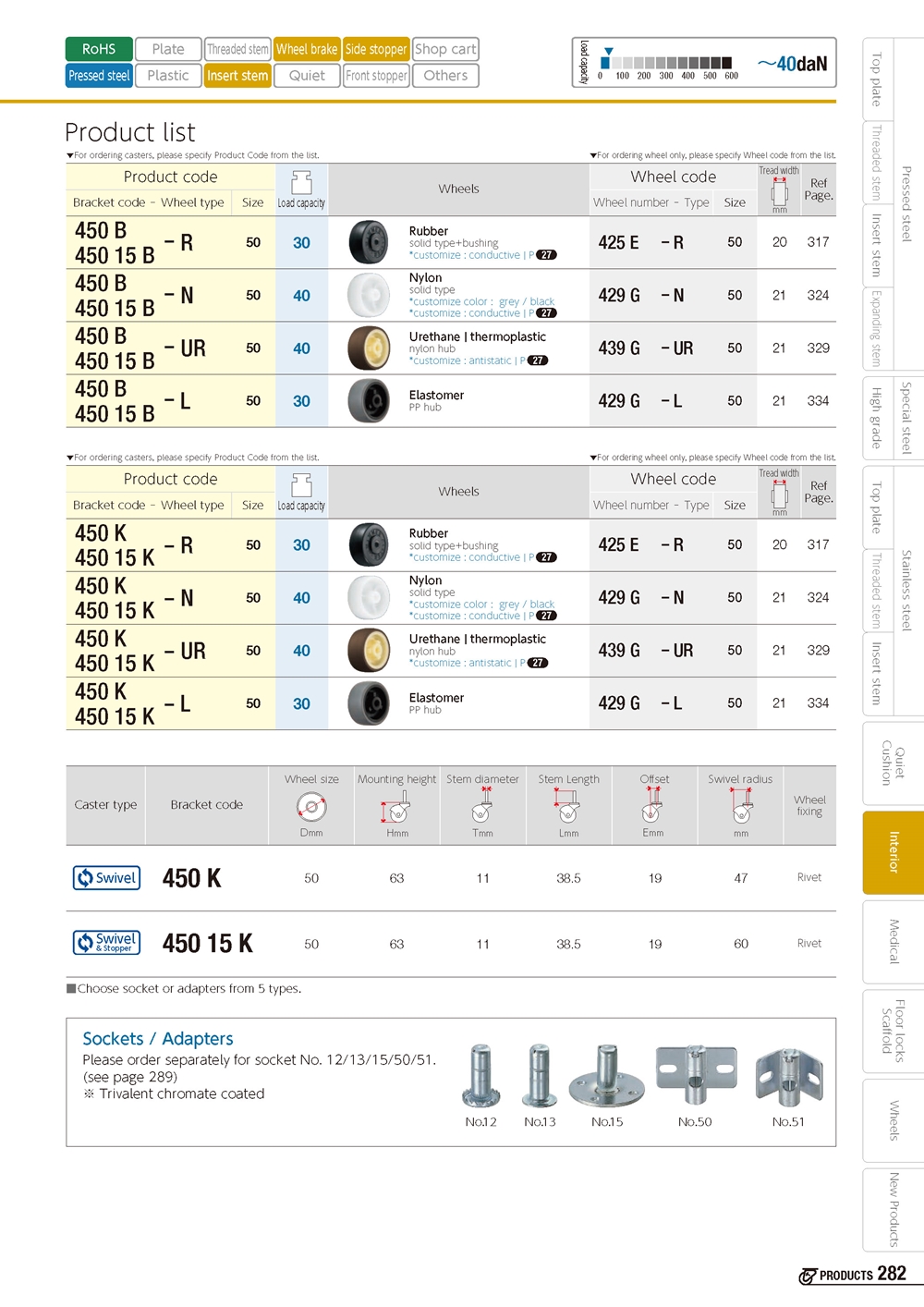Click the tread width icon in the 450 B table header
The width and height of the screenshot is (924, 1307).
coord(780,190)
